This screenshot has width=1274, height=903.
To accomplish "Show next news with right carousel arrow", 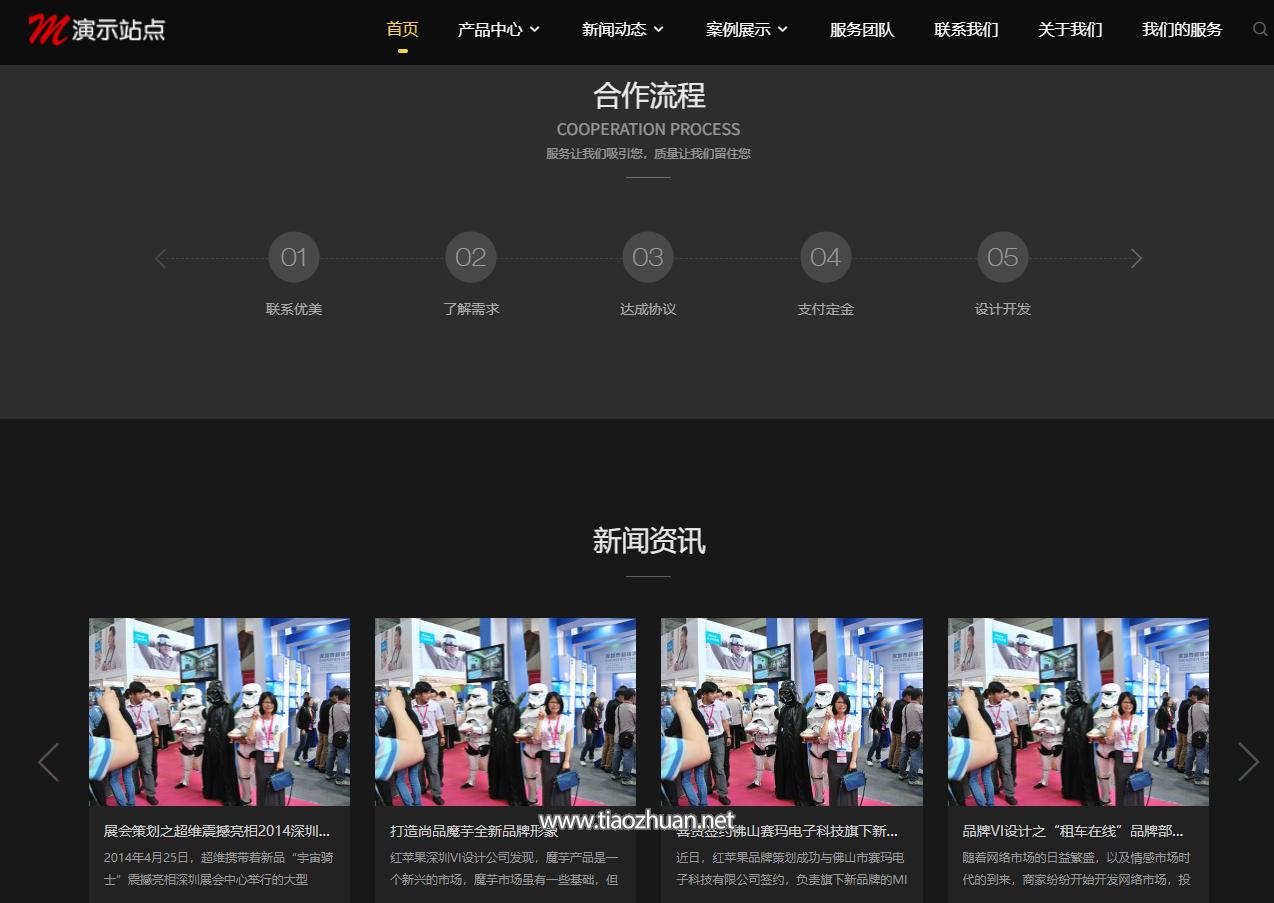I will coord(1247,762).
